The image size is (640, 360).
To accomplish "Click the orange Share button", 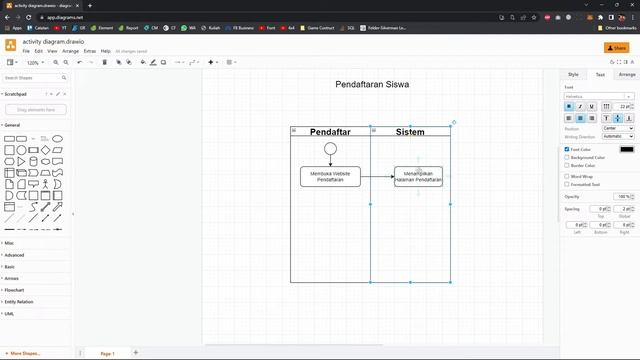I will (616, 48).
